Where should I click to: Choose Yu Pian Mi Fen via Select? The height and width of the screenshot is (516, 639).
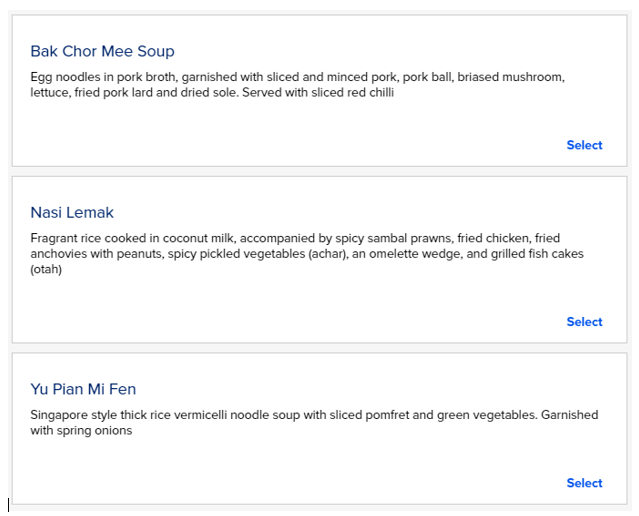(584, 483)
